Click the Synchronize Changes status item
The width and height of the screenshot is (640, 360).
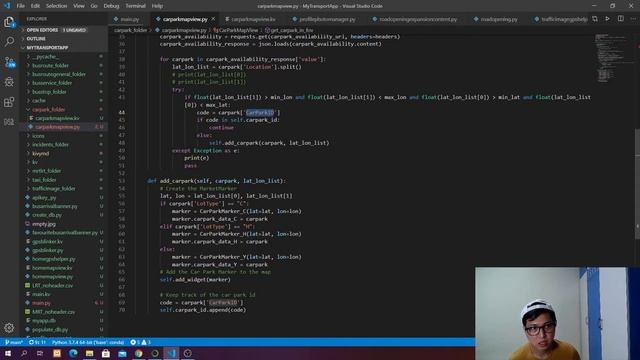point(37,342)
